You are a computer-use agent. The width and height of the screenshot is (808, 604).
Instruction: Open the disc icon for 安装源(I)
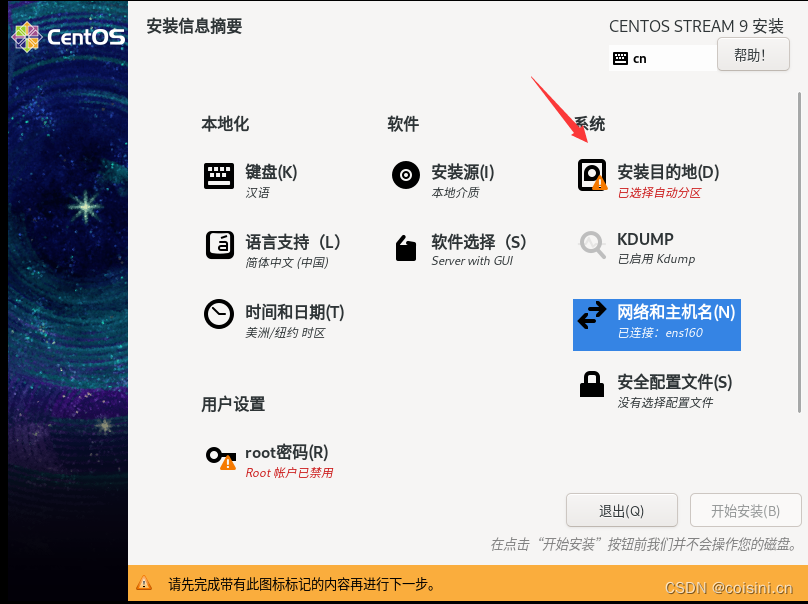coord(406,175)
